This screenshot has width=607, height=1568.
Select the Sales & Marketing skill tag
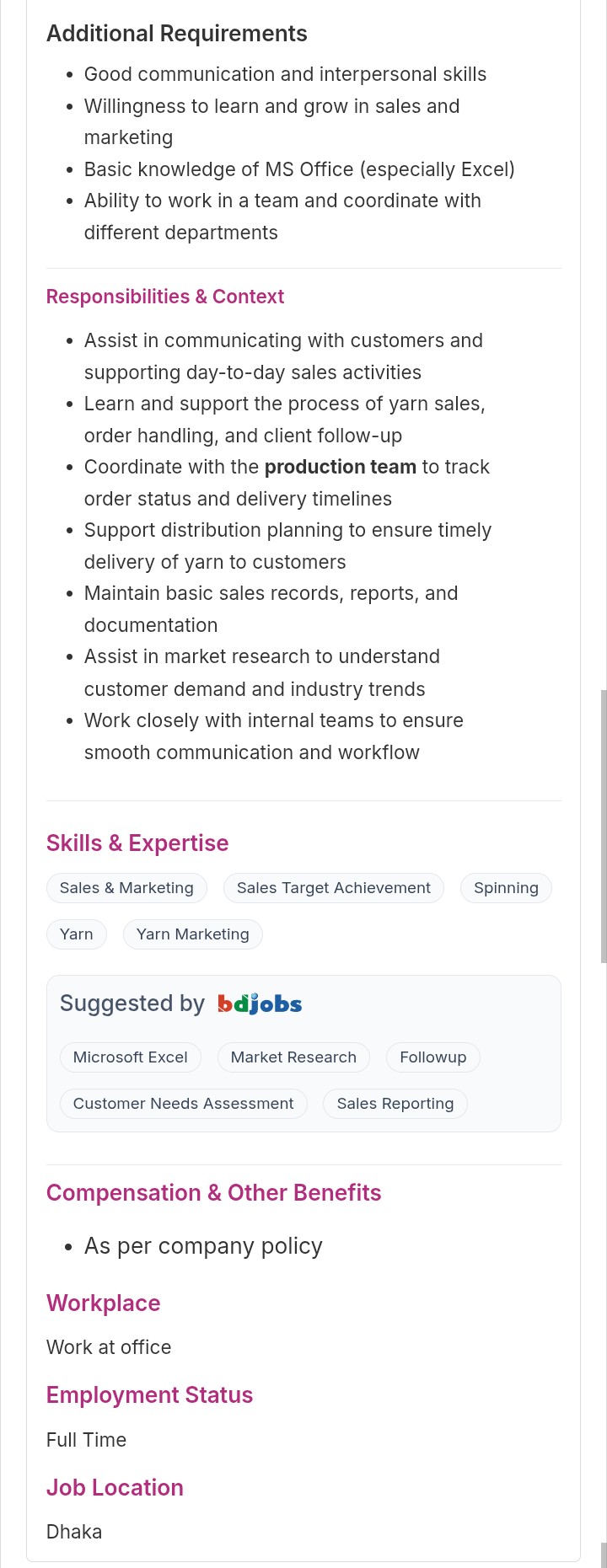(x=126, y=888)
